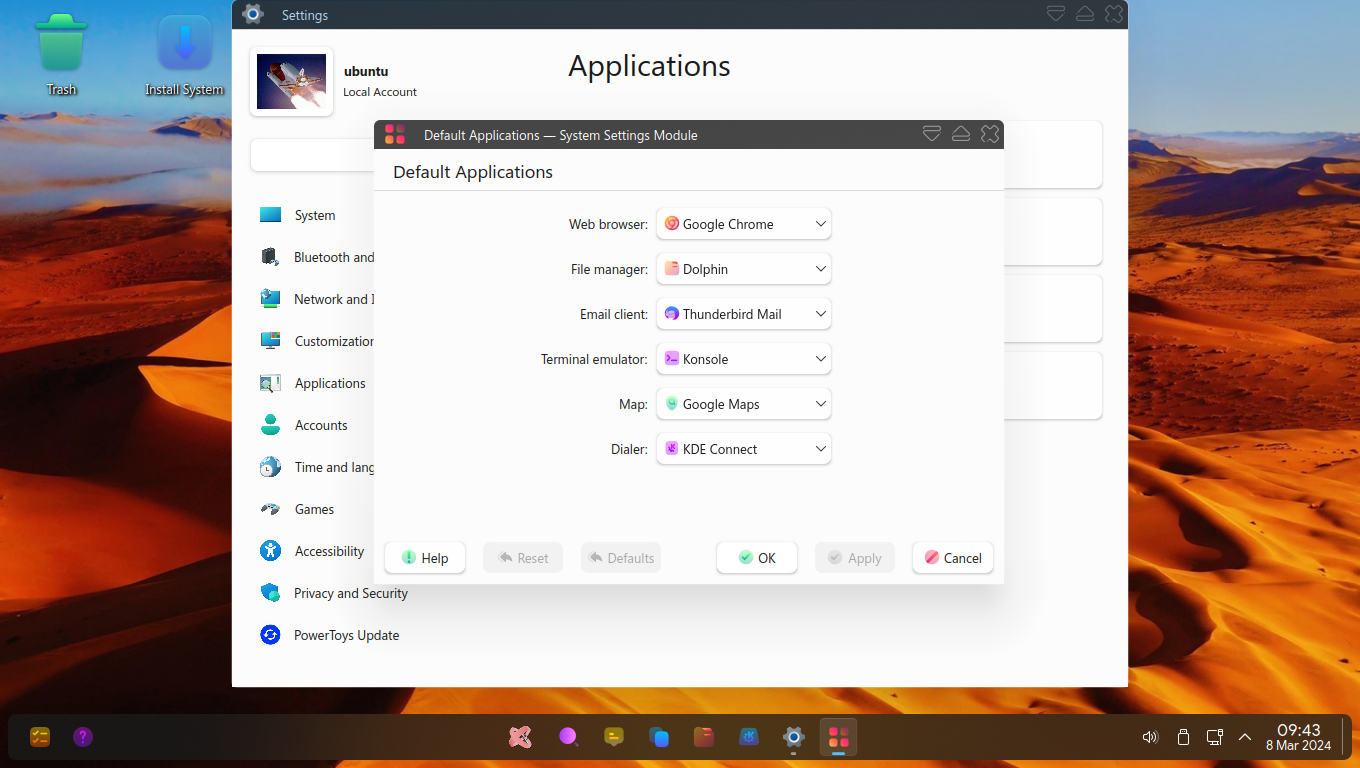Select System in Settings sidebar
The image size is (1360, 768).
coord(315,215)
